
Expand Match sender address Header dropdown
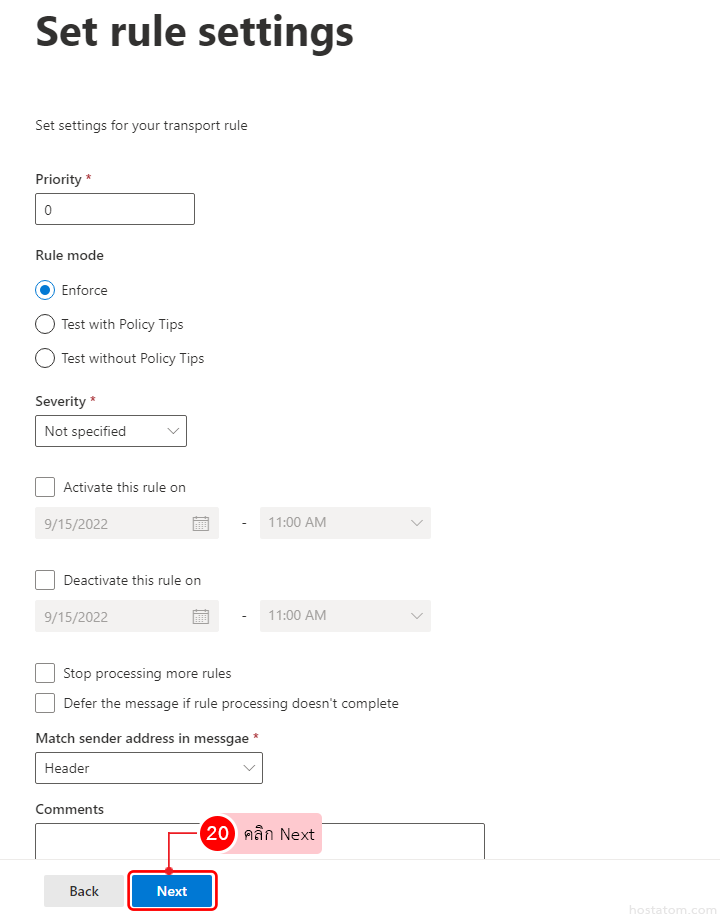148,768
